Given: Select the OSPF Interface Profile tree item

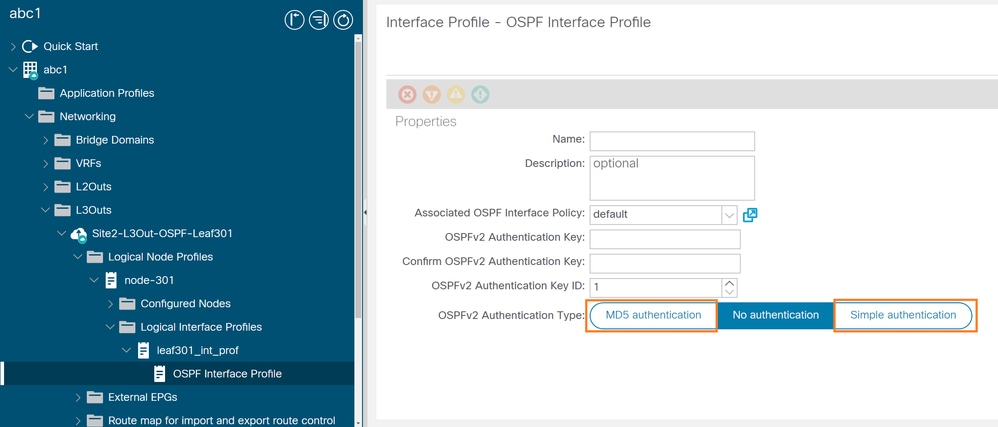Looking at the screenshot, I should coord(177,374).
